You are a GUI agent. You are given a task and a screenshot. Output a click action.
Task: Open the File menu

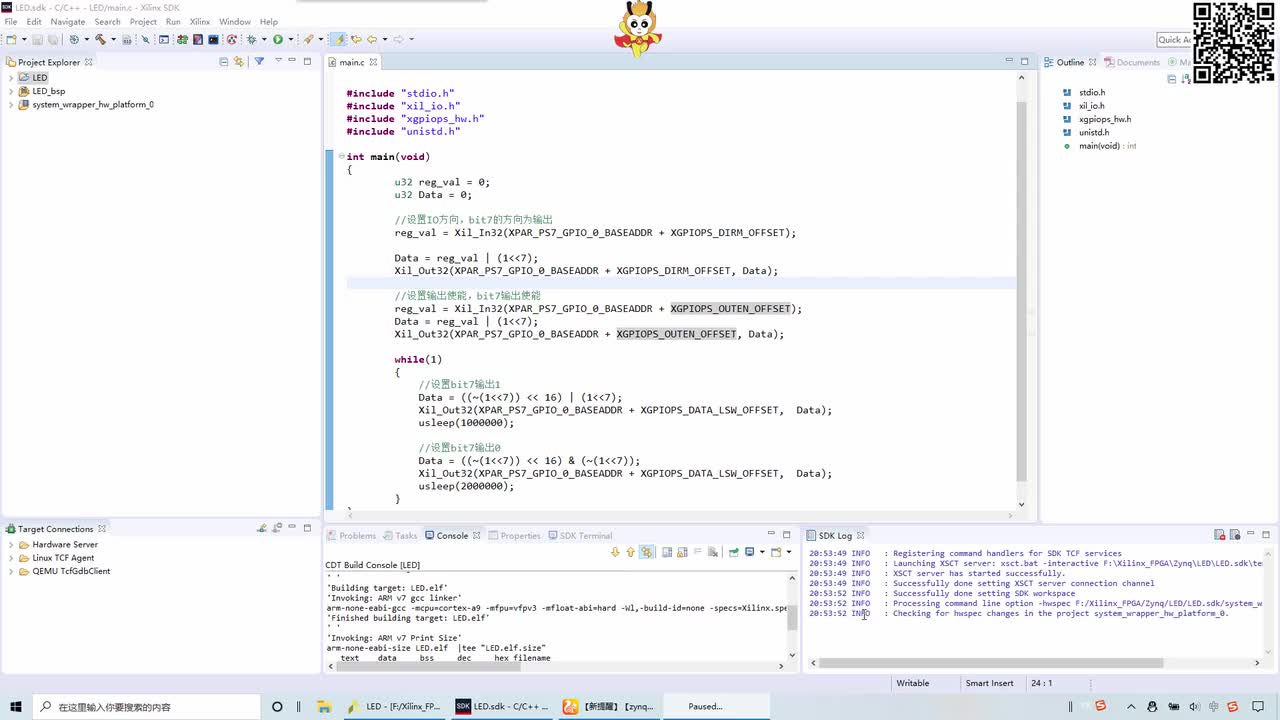coord(11,21)
